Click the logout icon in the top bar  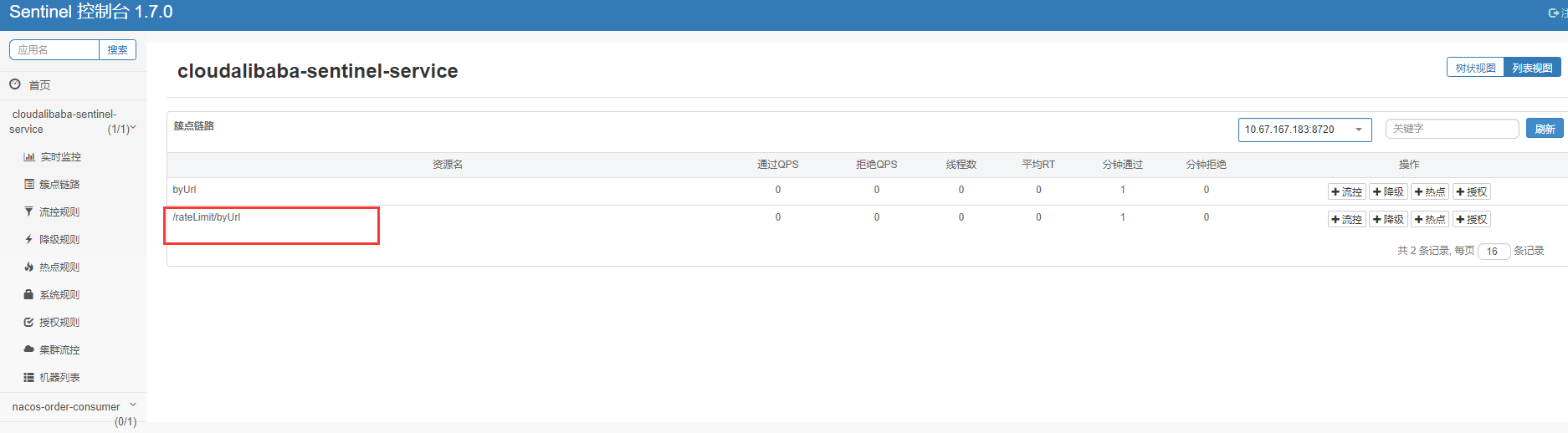coord(1555,13)
